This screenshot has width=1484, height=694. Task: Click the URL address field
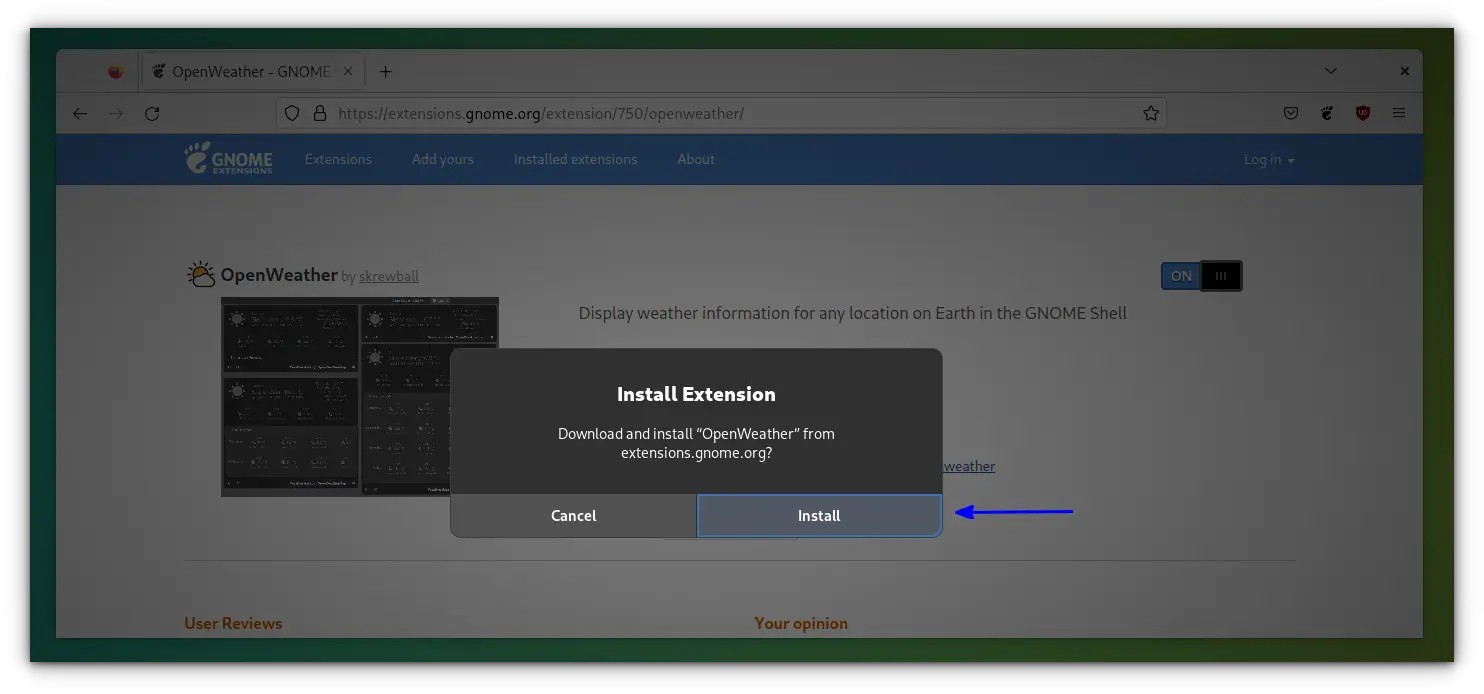click(721, 114)
